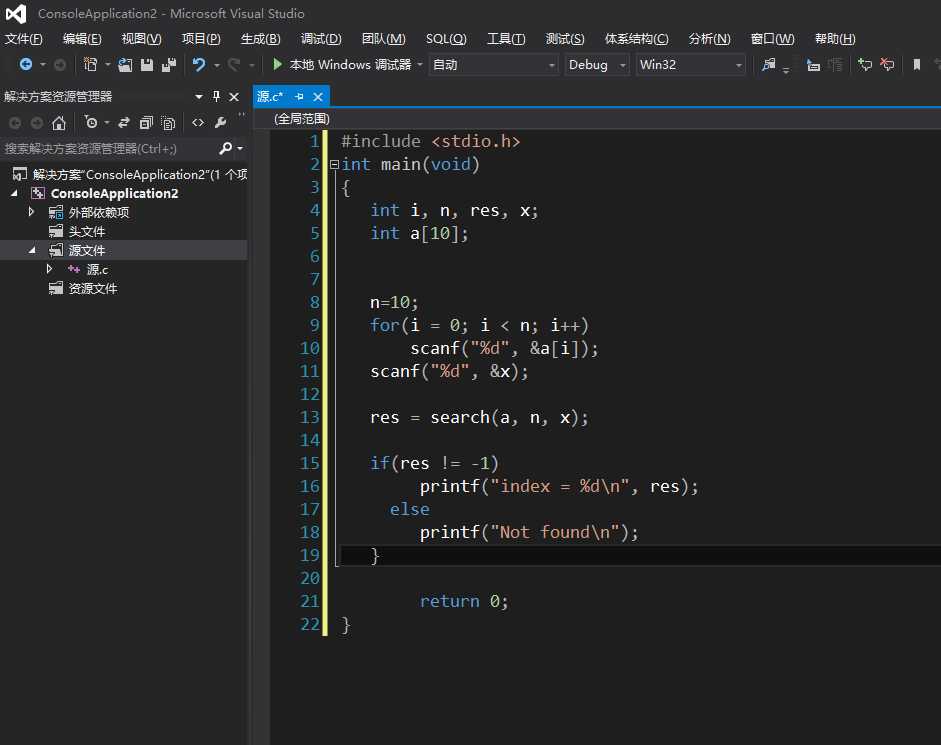Open the 工具(T) menu
Viewport: 941px width, 745px height.
coord(506,39)
